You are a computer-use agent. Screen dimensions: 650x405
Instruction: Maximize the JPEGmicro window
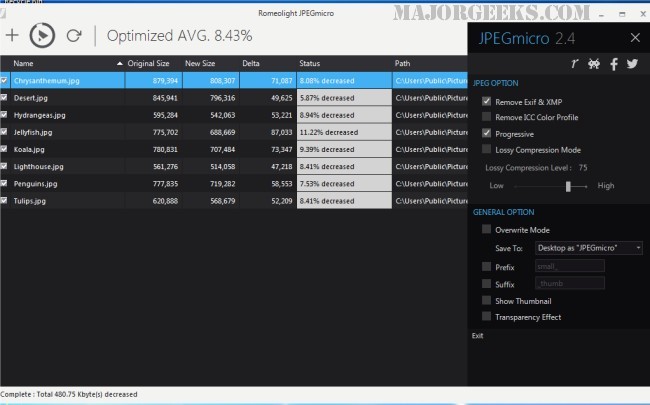[x=622, y=14]
